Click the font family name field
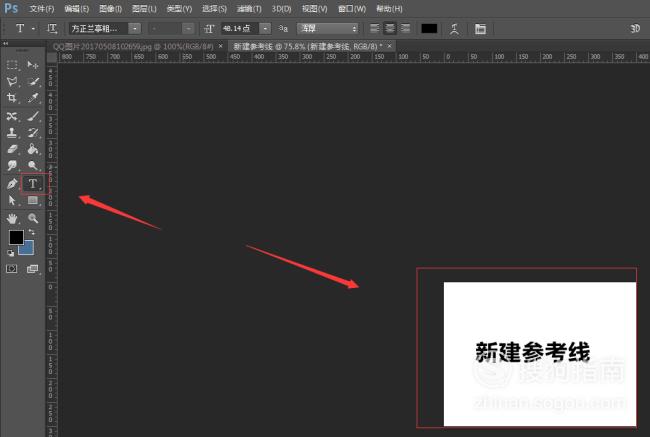Screen dimensions: 650x437 tap(99, 29)
